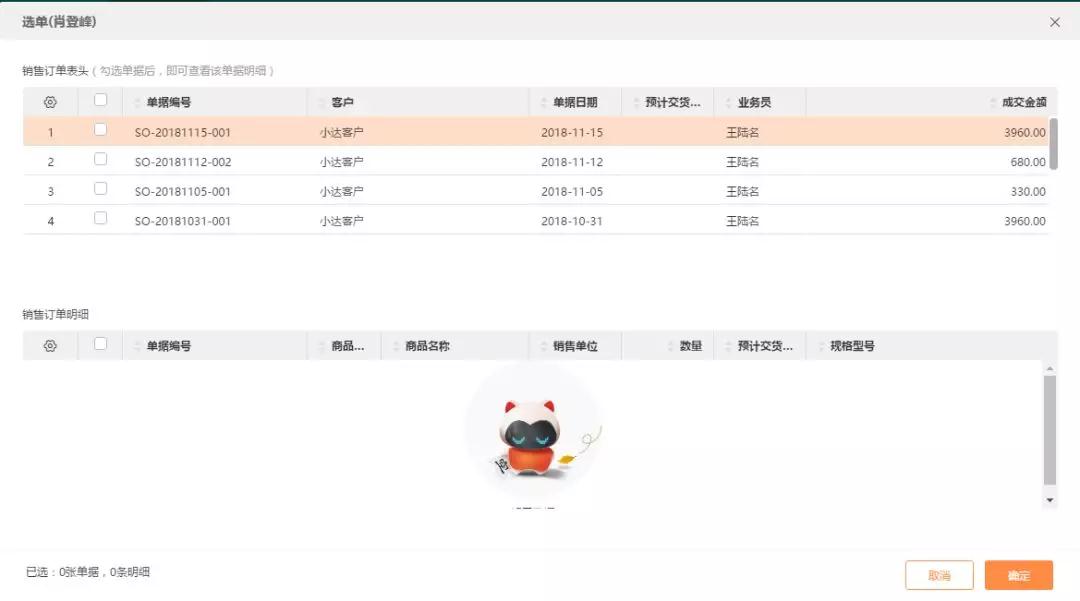The height and width of the screenshot is (601, 1080).
Task: Toggle select-all checkbox in details table
Action: click(100, 344)
